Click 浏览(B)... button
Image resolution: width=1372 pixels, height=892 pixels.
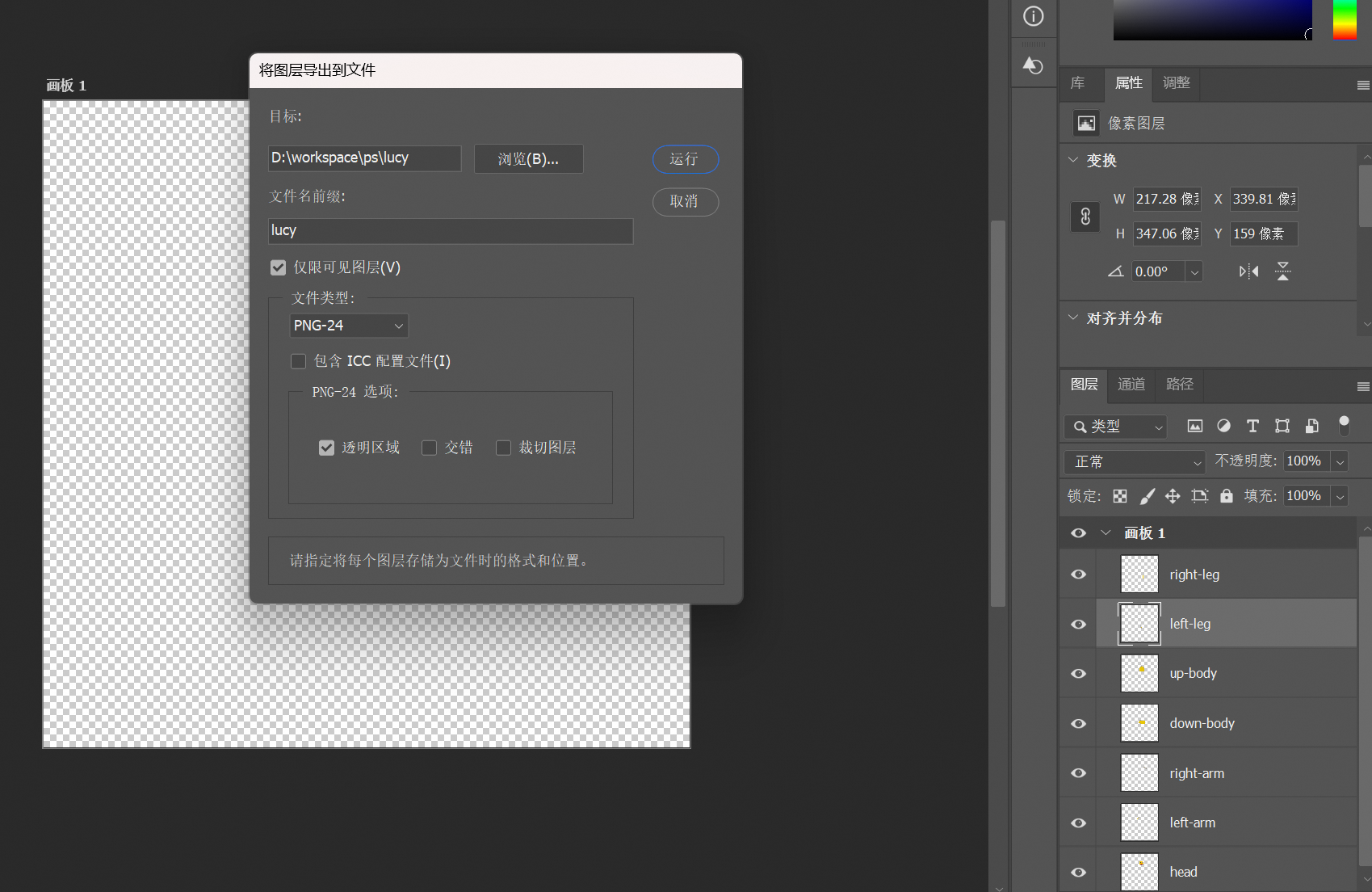(x=528, y=159)
